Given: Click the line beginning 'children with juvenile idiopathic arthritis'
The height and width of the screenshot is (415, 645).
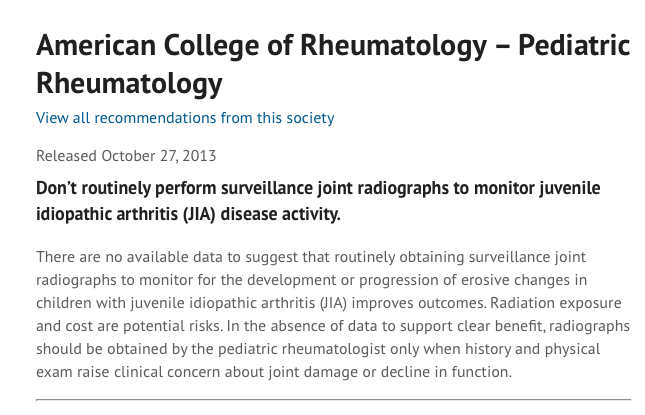Looking at the screenshot, I should pos(329,303).
